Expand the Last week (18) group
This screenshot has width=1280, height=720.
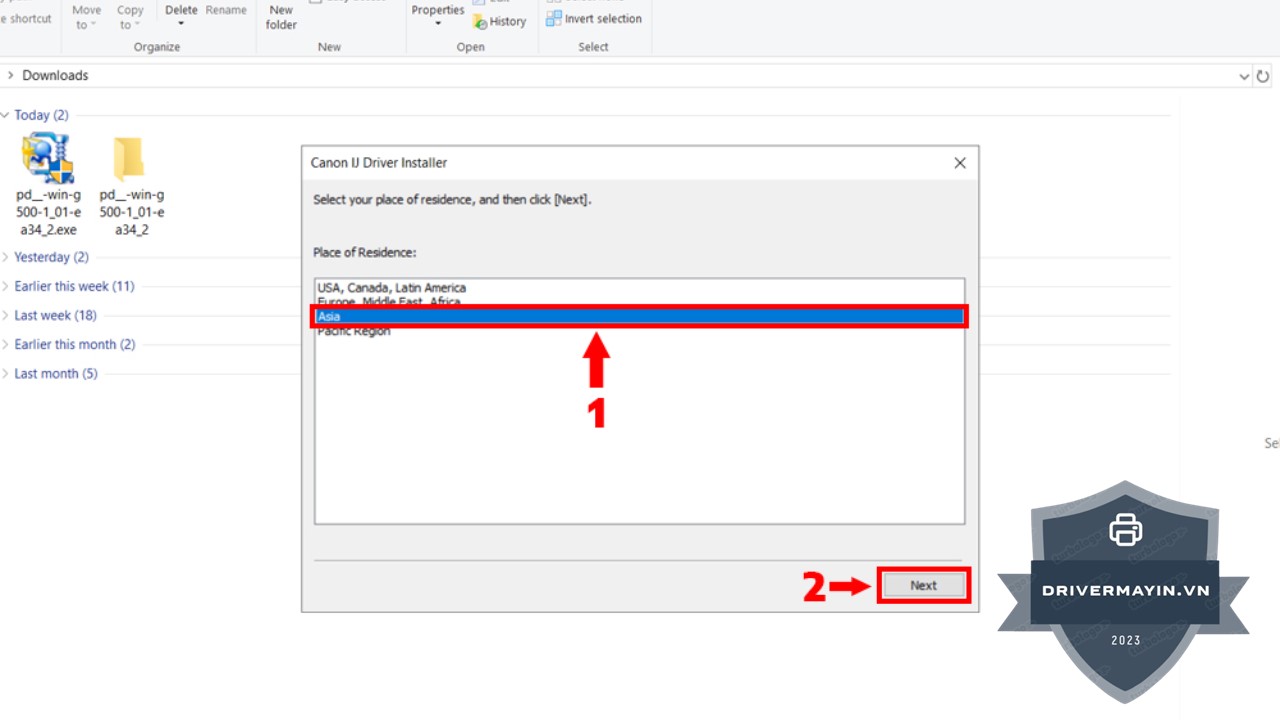(6, 315)
